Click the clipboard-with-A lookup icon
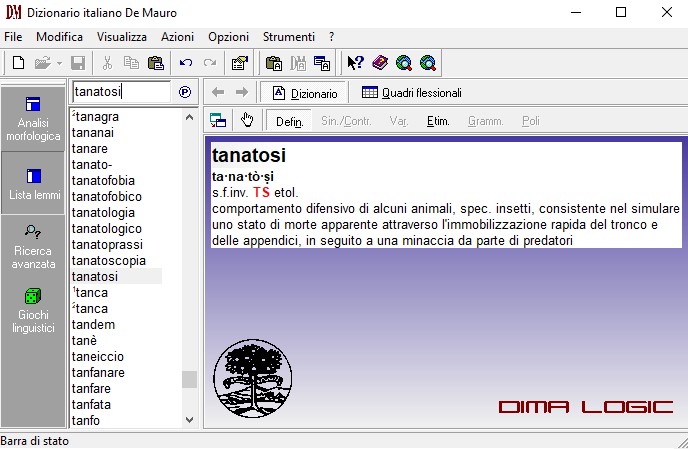 coord(274,63)
